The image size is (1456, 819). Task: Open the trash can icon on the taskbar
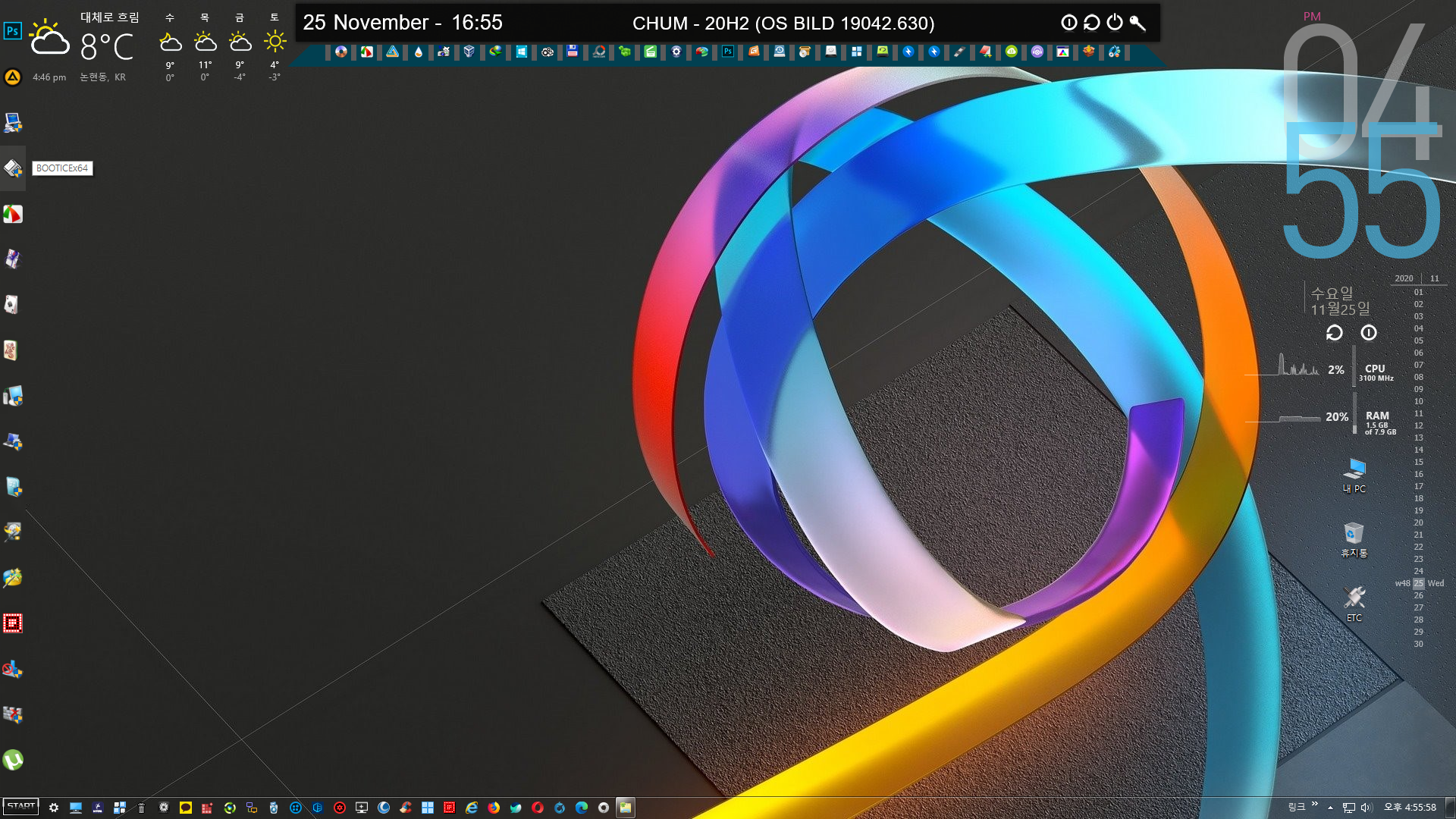pos(142,808)
